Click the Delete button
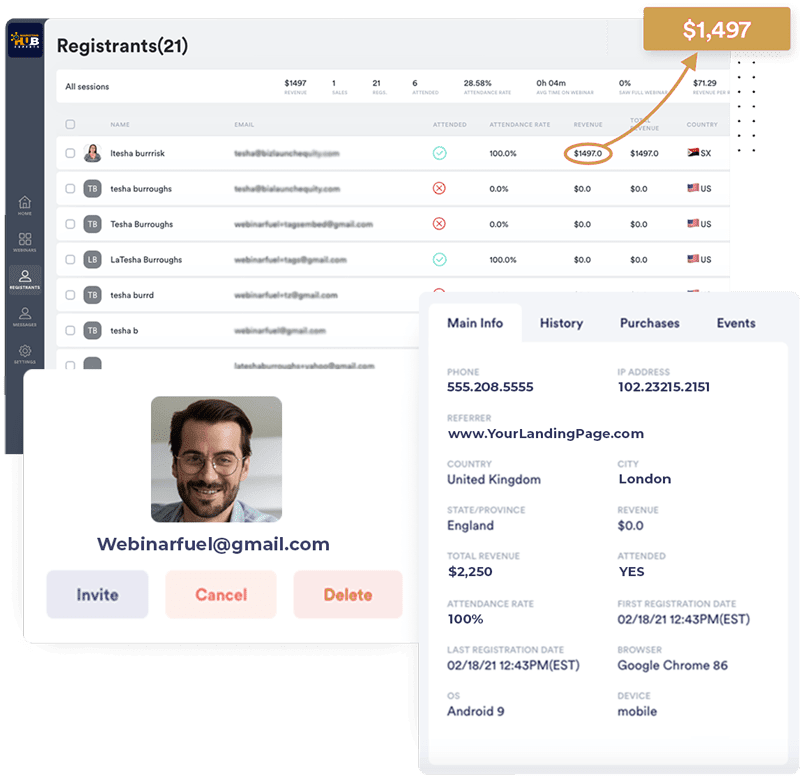 [348, 594]
